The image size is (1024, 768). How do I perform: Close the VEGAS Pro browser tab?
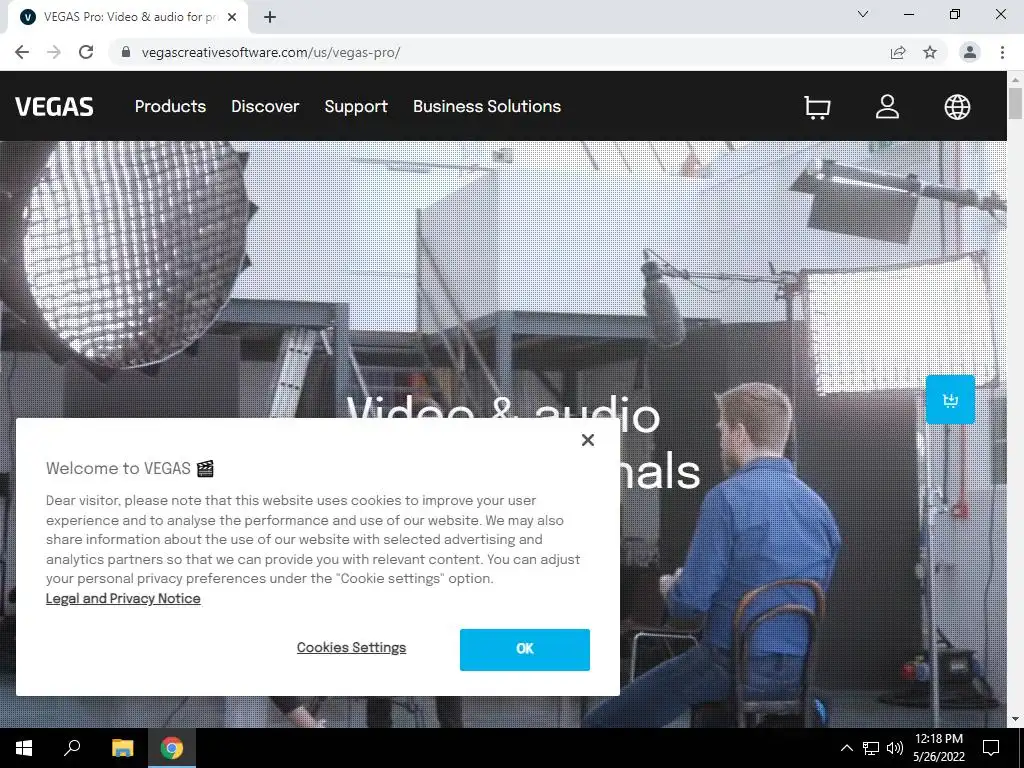click(232, 17)
